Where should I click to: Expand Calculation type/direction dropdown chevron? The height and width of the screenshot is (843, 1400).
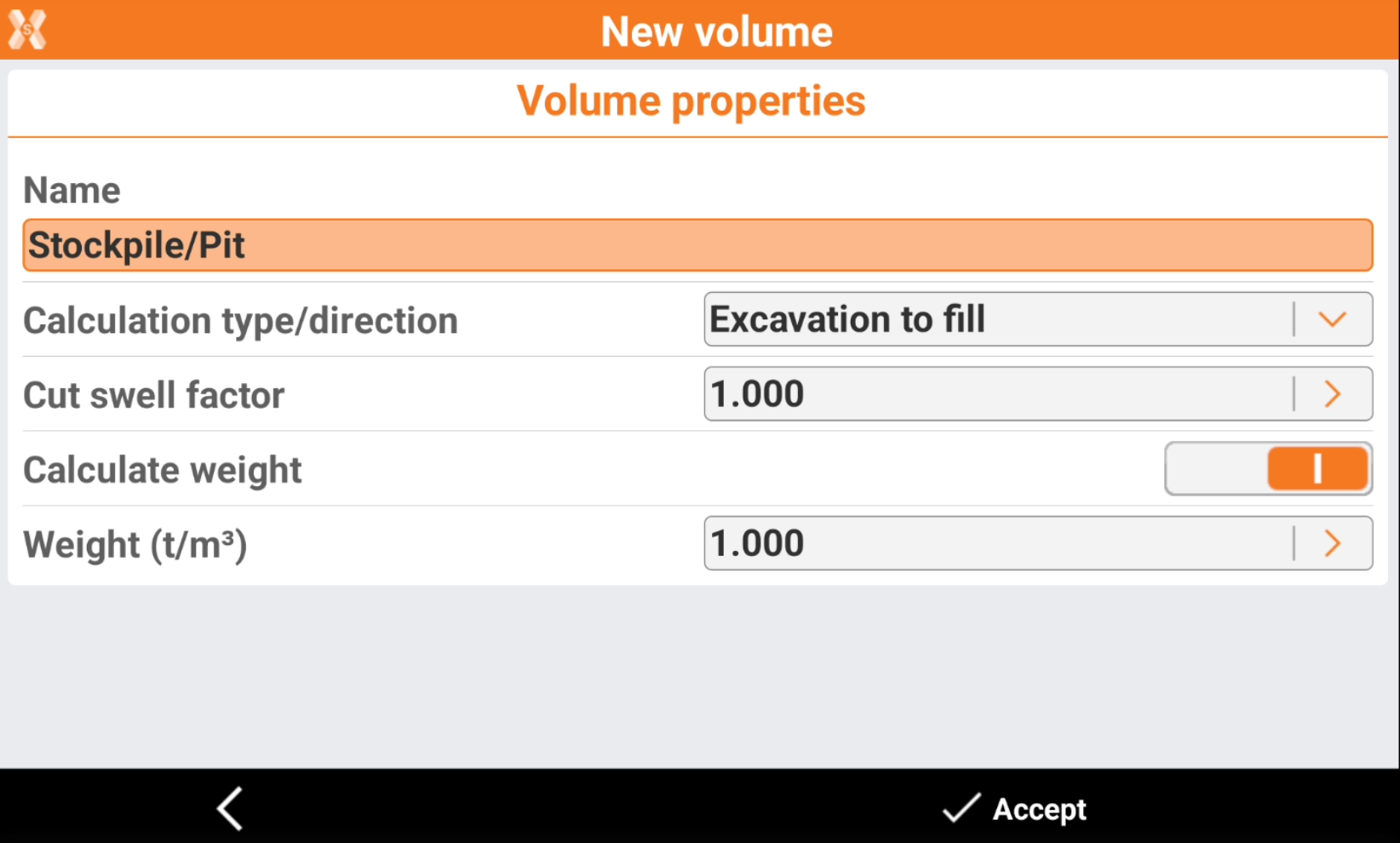[1333, 319]
